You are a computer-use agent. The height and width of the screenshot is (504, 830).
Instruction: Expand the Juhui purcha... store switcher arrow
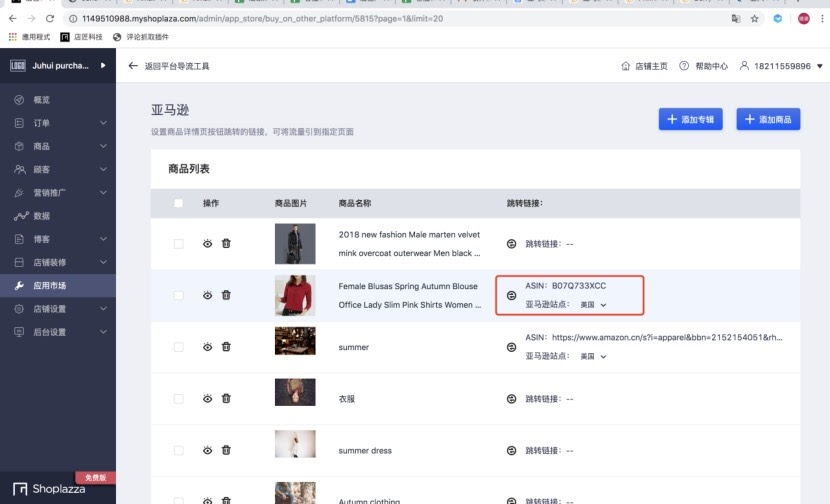click(103, 66)
